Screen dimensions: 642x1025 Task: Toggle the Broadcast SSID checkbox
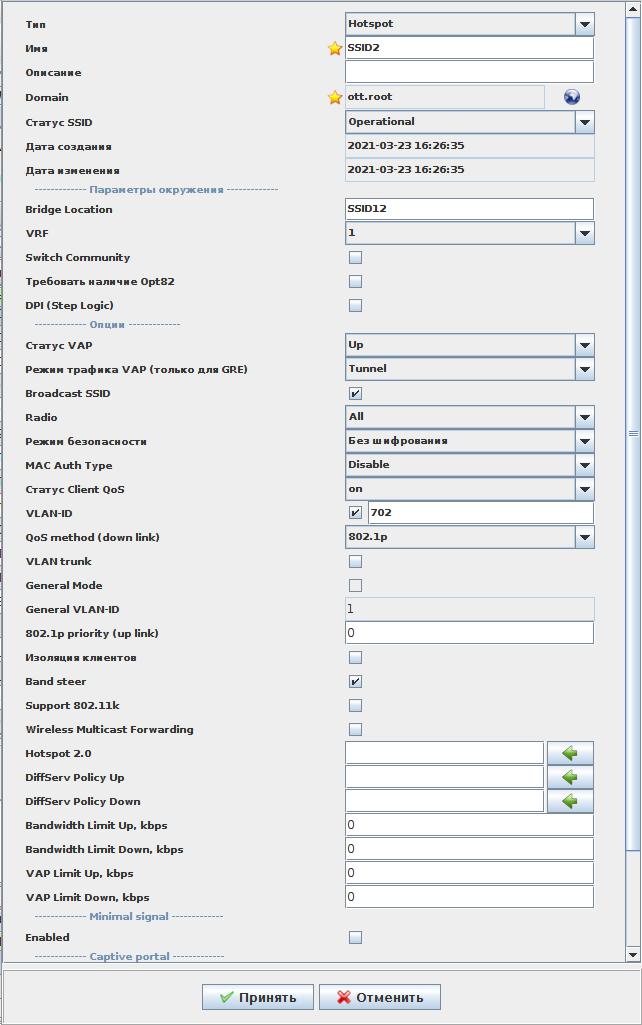[x=355, y=394]
